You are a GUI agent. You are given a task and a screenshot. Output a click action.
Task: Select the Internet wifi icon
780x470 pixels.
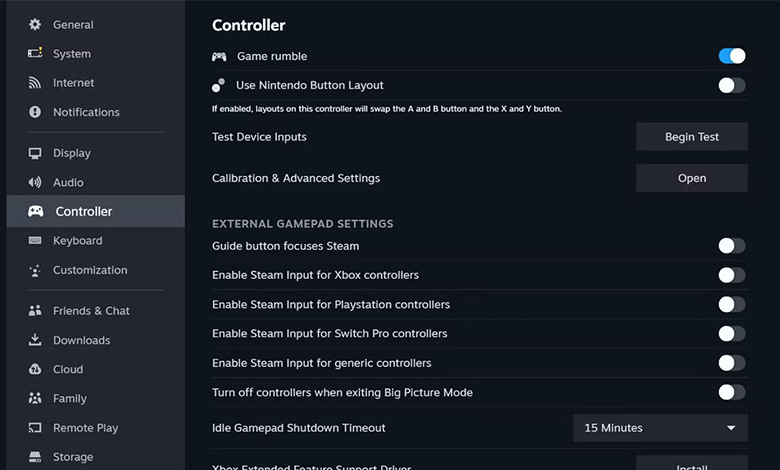point(35,83)
